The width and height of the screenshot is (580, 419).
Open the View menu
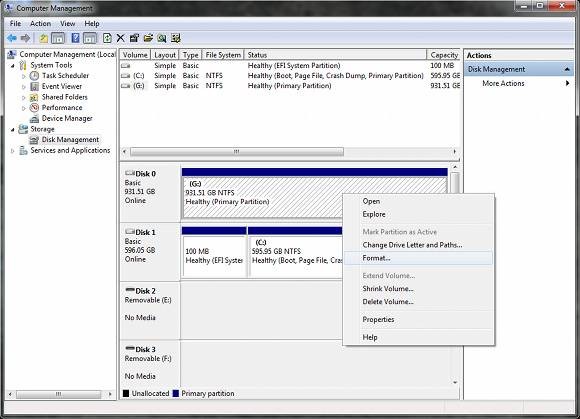[68, 24]
